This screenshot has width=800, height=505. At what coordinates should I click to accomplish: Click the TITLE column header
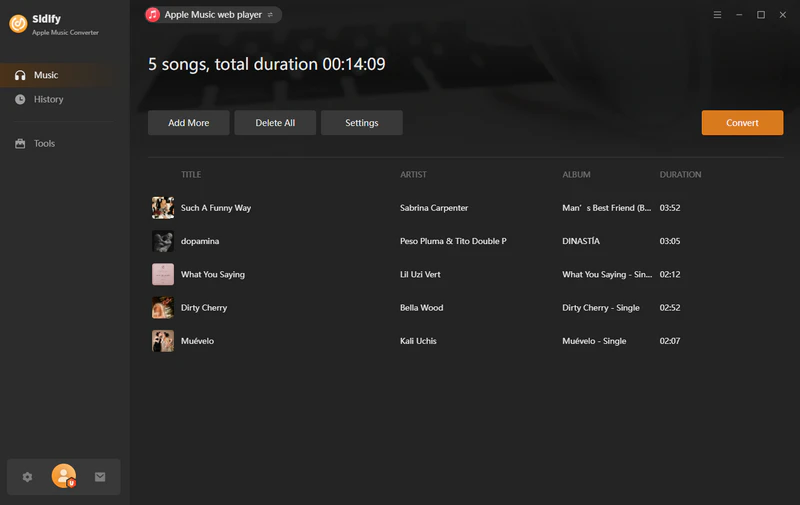click(191, 174)
